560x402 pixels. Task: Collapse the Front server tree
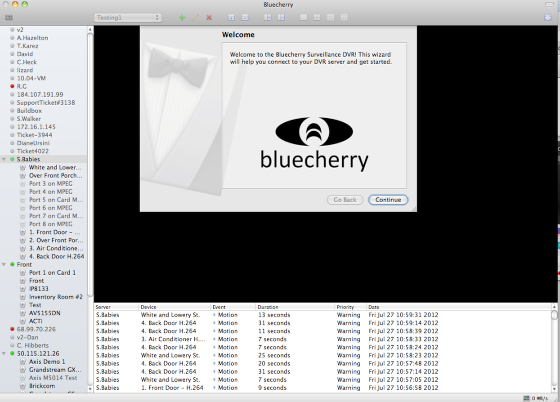click(4, 265)
